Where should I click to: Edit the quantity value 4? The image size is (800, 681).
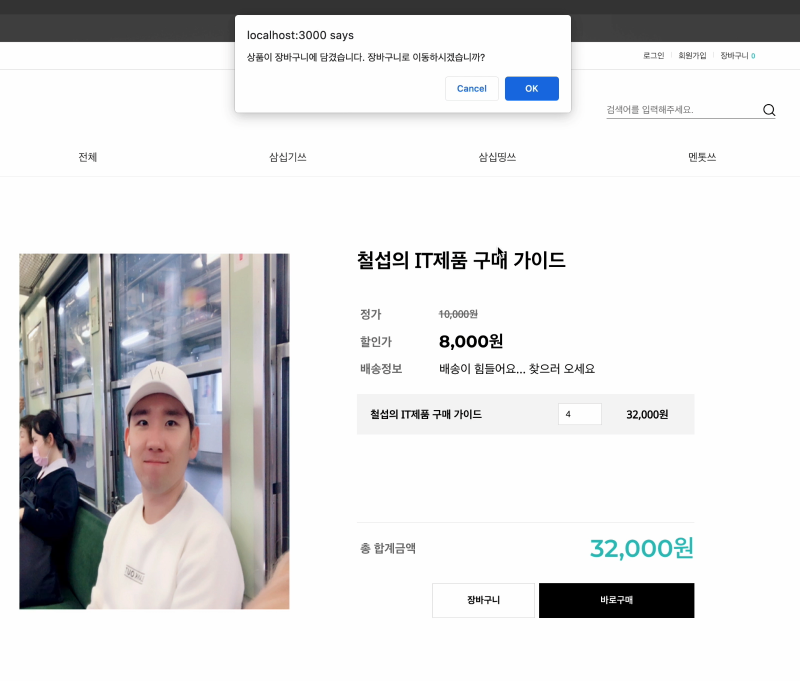(x=579, y=414)
